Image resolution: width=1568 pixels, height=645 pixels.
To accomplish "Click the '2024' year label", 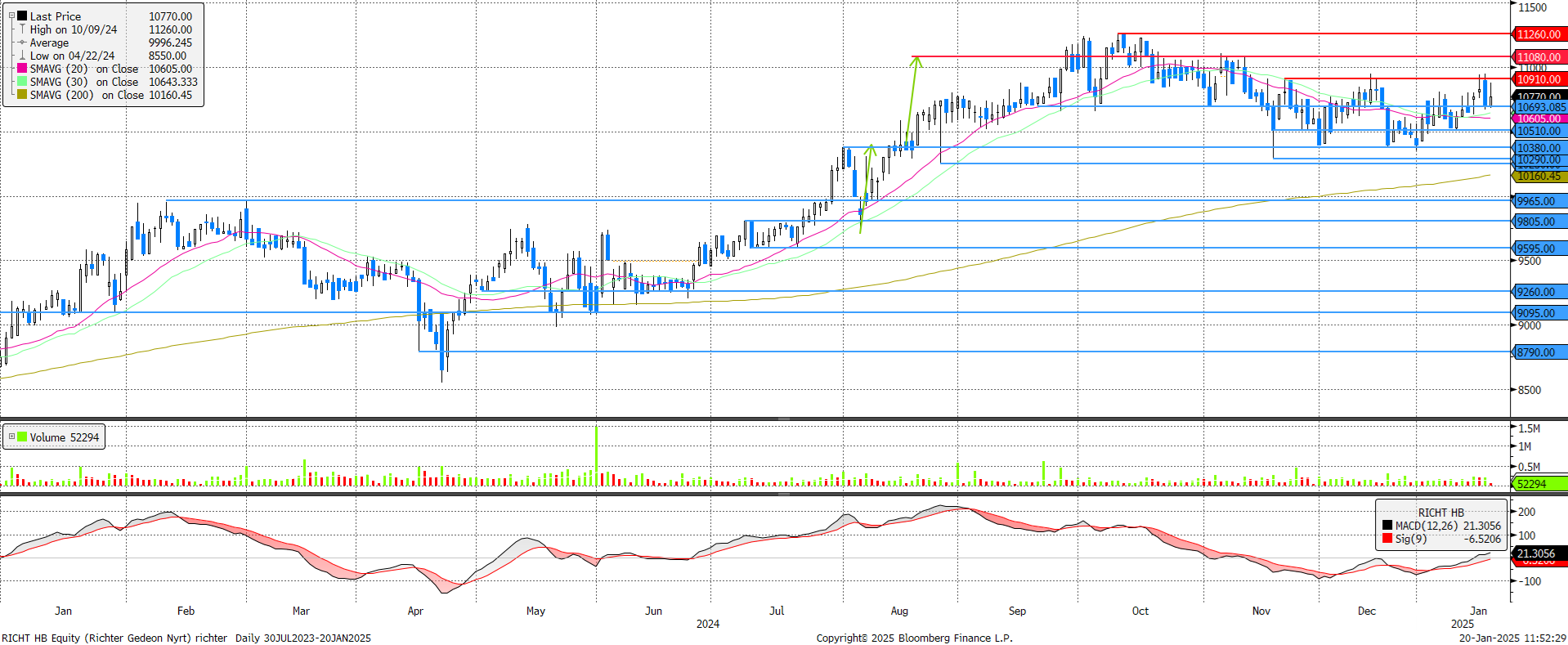I will point(708,624).
